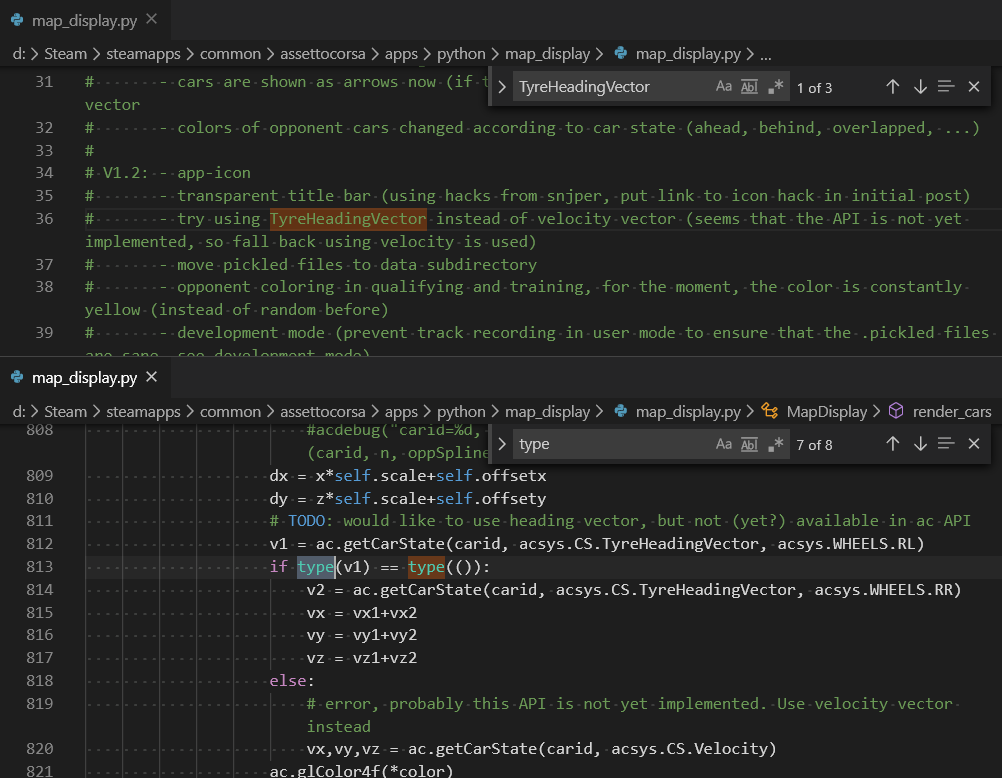Toggle Match Whole Word in the TyreHeadingVector find box
The image size is (1002, 778).
(749, 86)
